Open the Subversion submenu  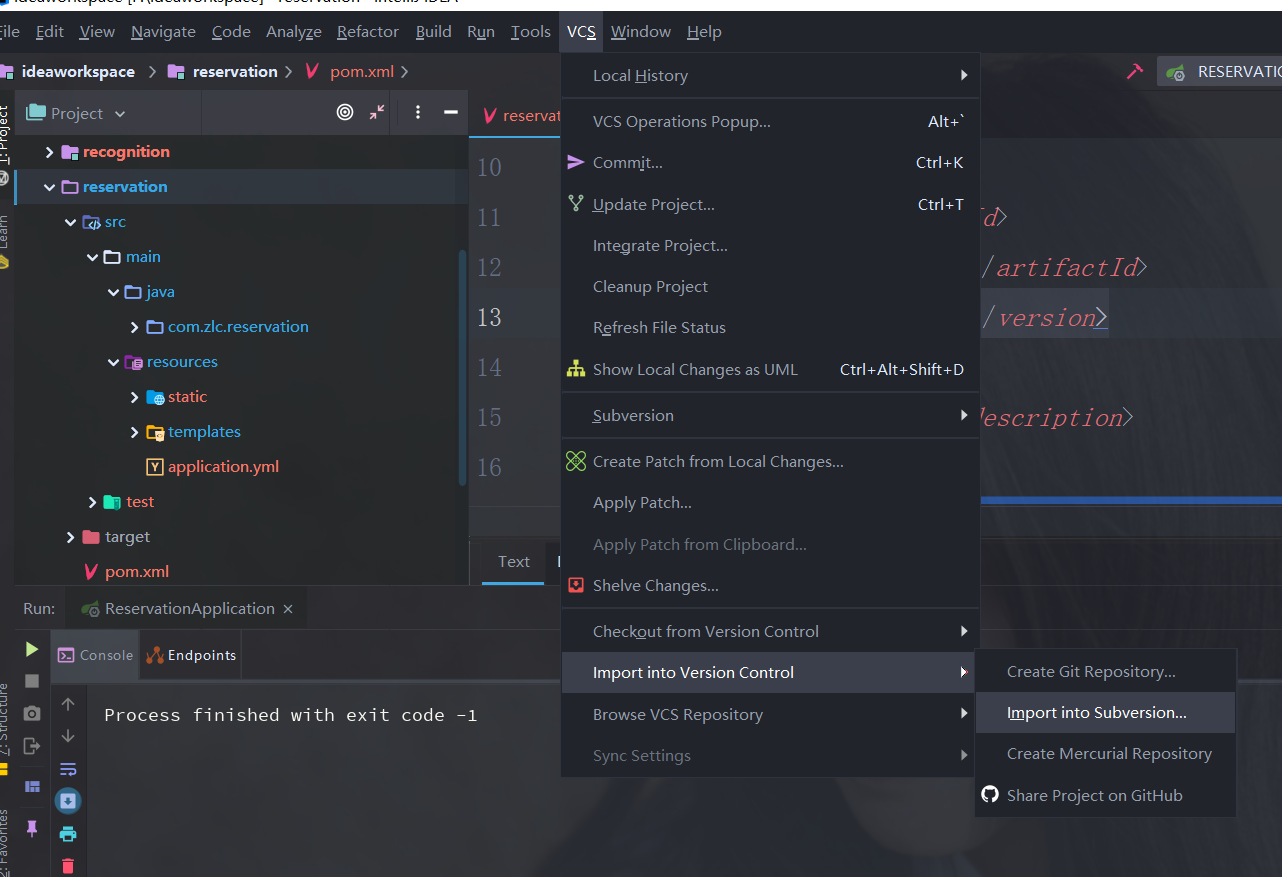tap(770, 415)
